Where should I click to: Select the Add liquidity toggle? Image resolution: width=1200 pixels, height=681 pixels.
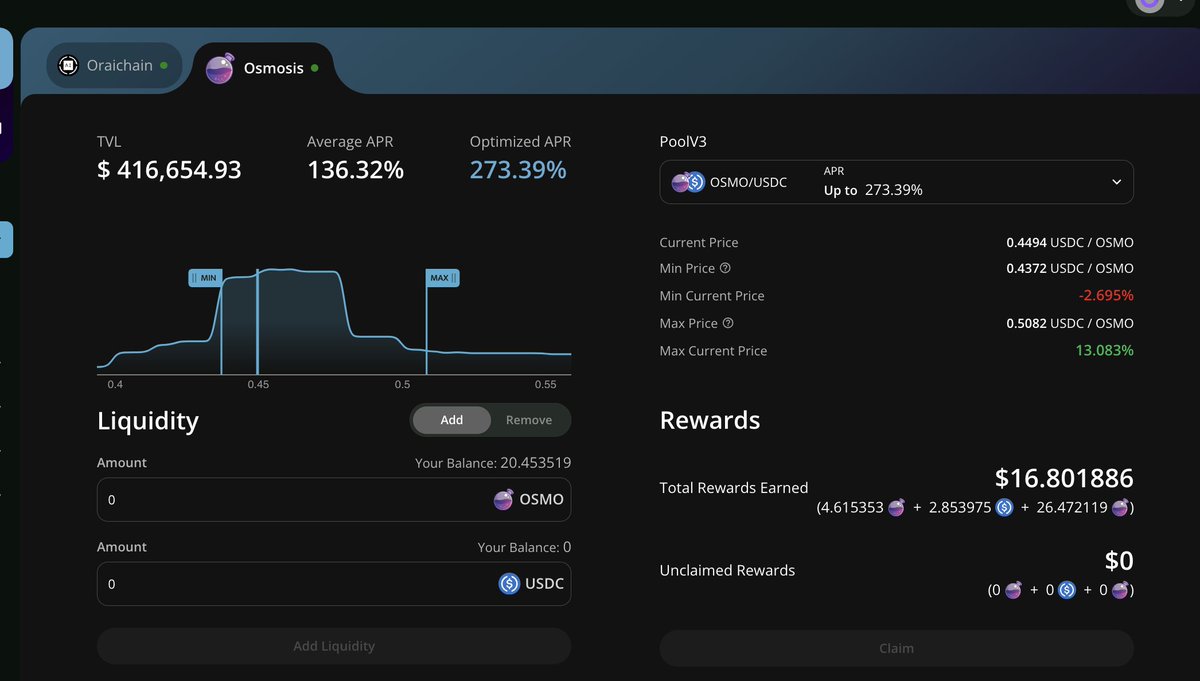452,420
